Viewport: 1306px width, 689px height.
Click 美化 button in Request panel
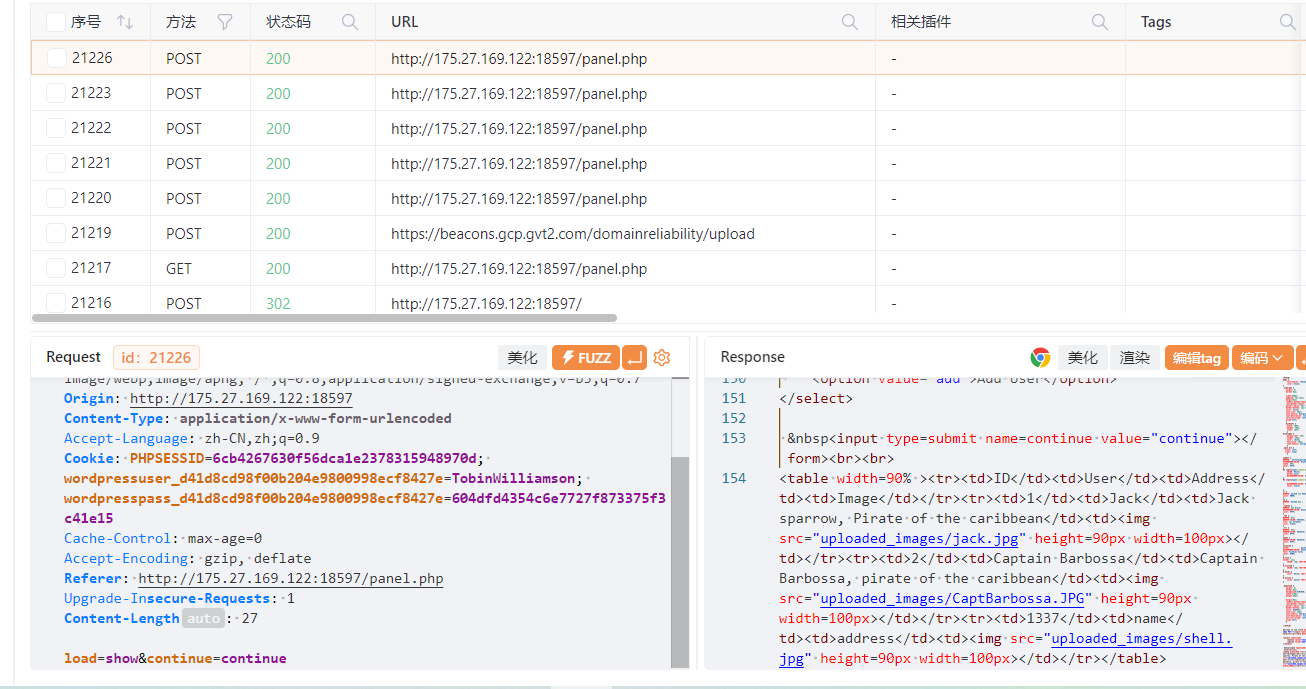522,358
